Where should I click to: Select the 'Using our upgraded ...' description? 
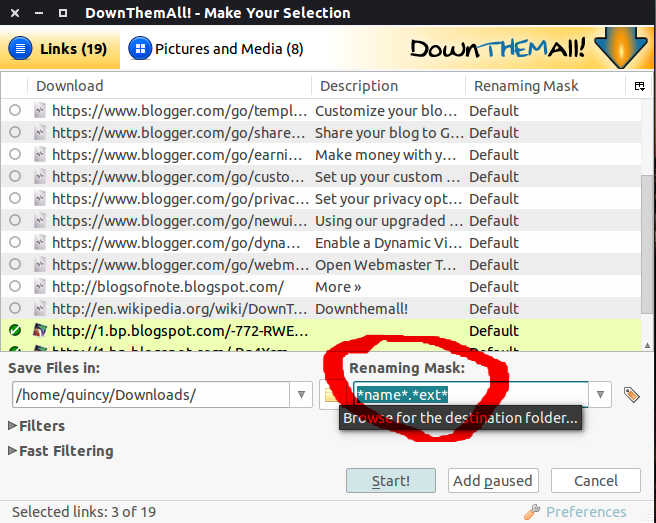pyautogui.click(x=389, y=221)
